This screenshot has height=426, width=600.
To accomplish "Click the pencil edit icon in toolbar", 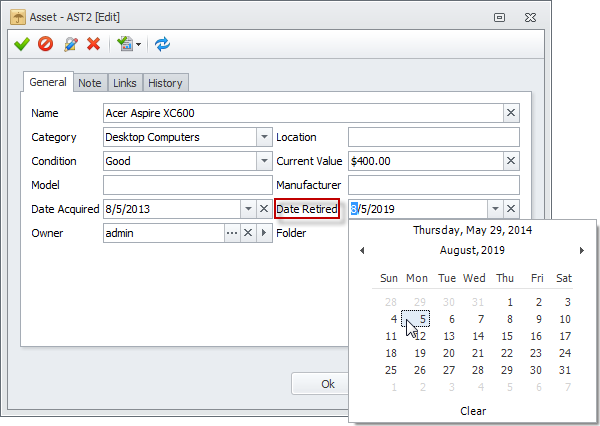I will (x=71, y=44).
